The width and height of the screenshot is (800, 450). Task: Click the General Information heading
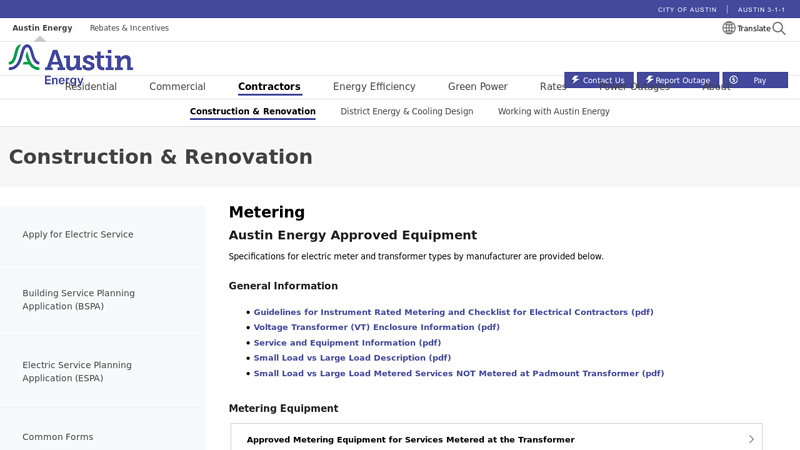(x=283, y=286)
